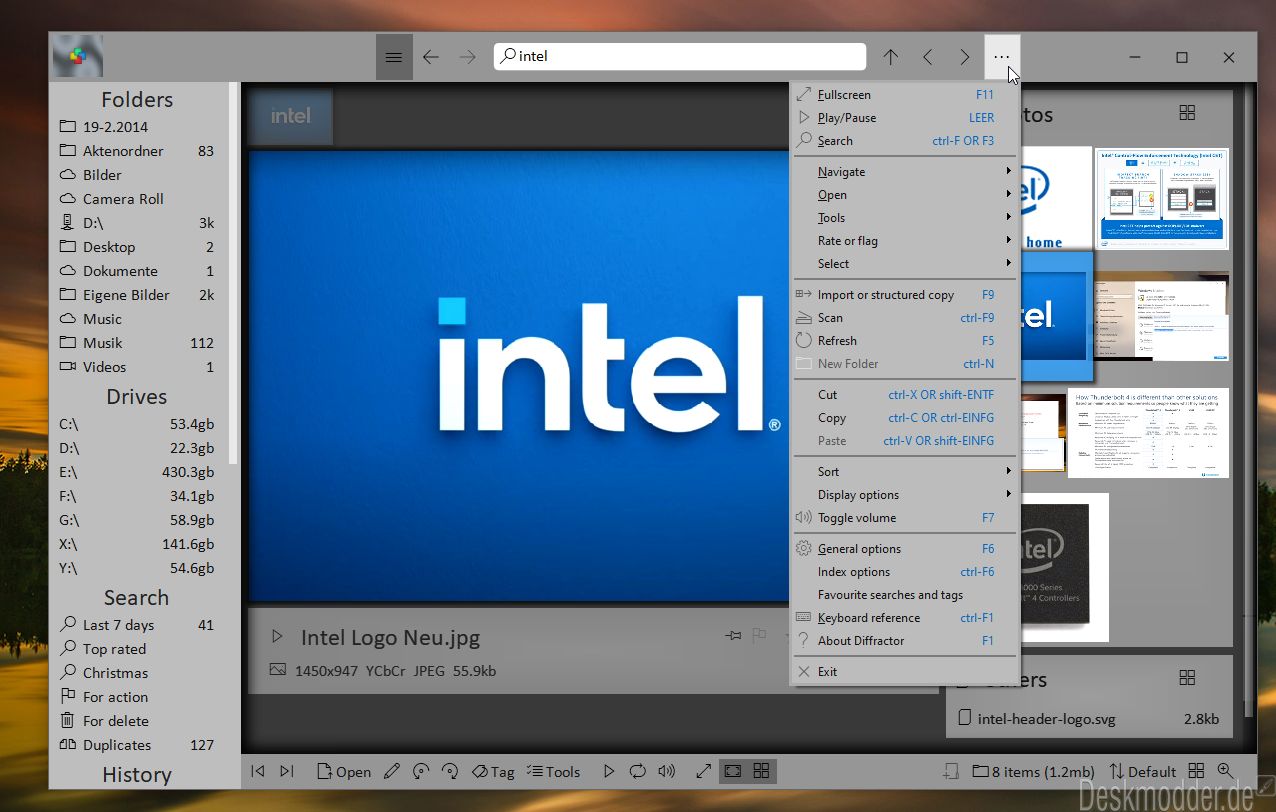Click the thumbnail grid icon near Default
The image size is (1276, 812).
pos(1197,771)
